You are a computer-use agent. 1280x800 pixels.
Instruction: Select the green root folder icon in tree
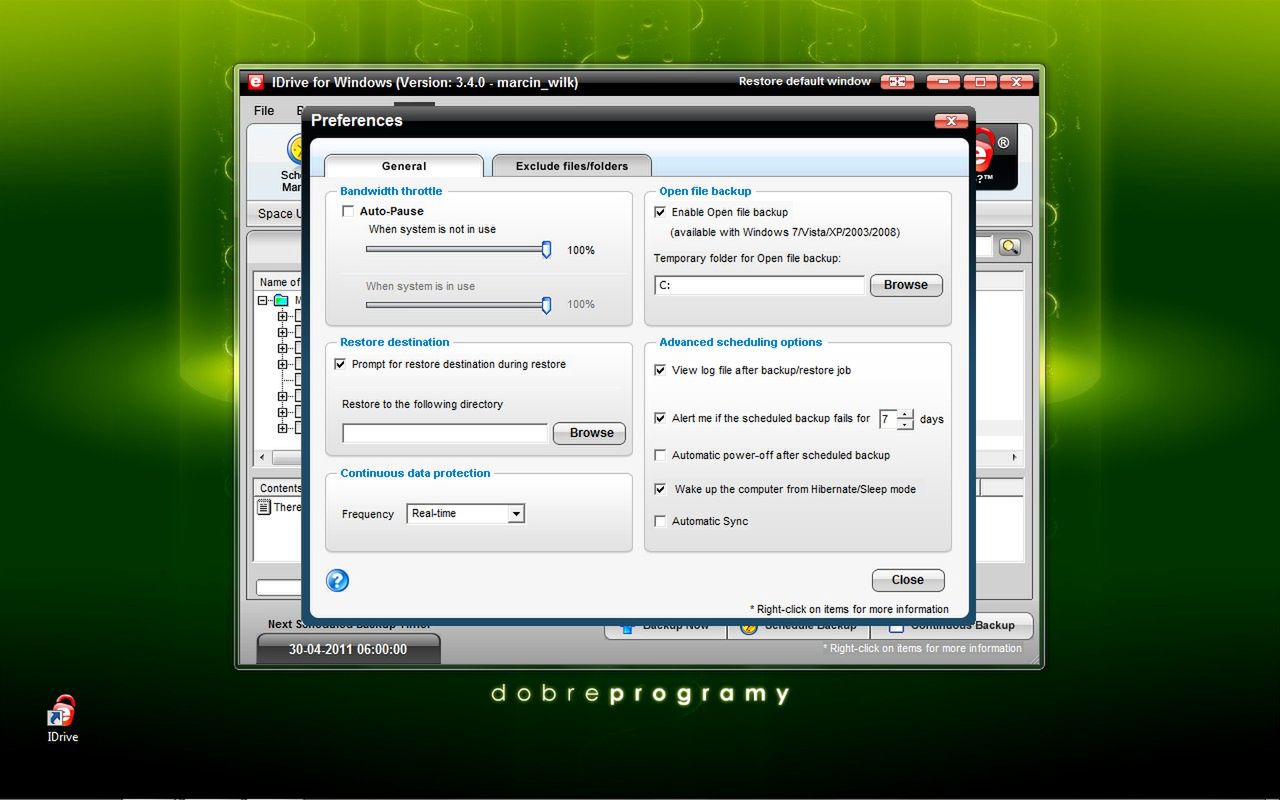(x=281, y=300)
